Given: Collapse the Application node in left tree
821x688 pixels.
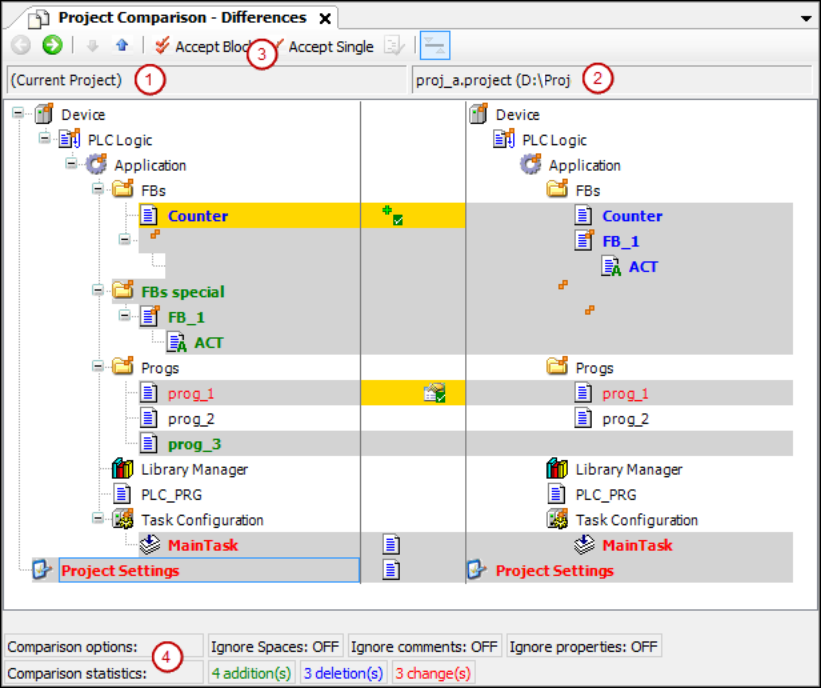Looking at the screenshot, I should tap(72, 165).
